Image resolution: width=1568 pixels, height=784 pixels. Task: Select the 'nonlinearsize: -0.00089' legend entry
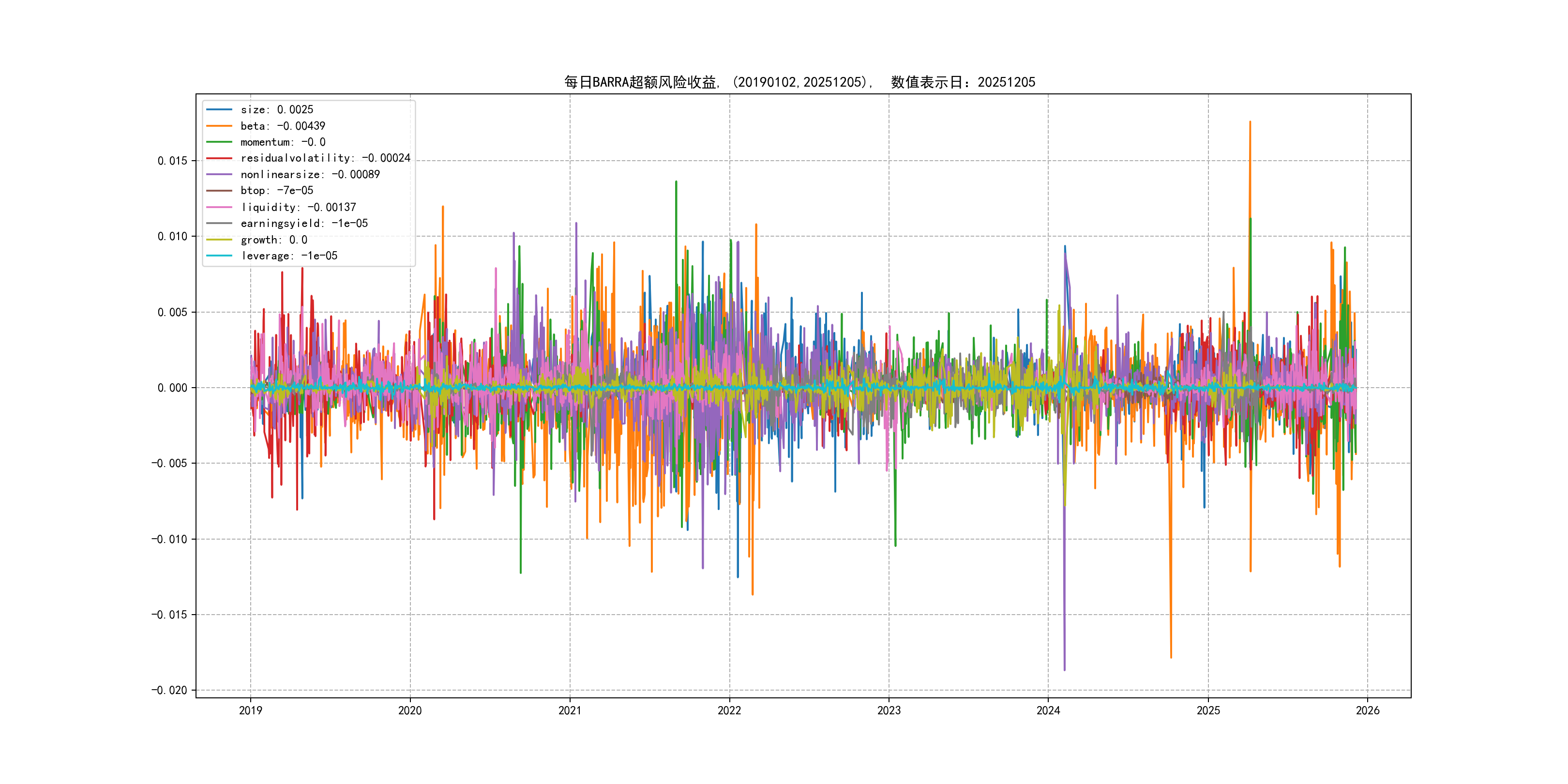point(310,175)
